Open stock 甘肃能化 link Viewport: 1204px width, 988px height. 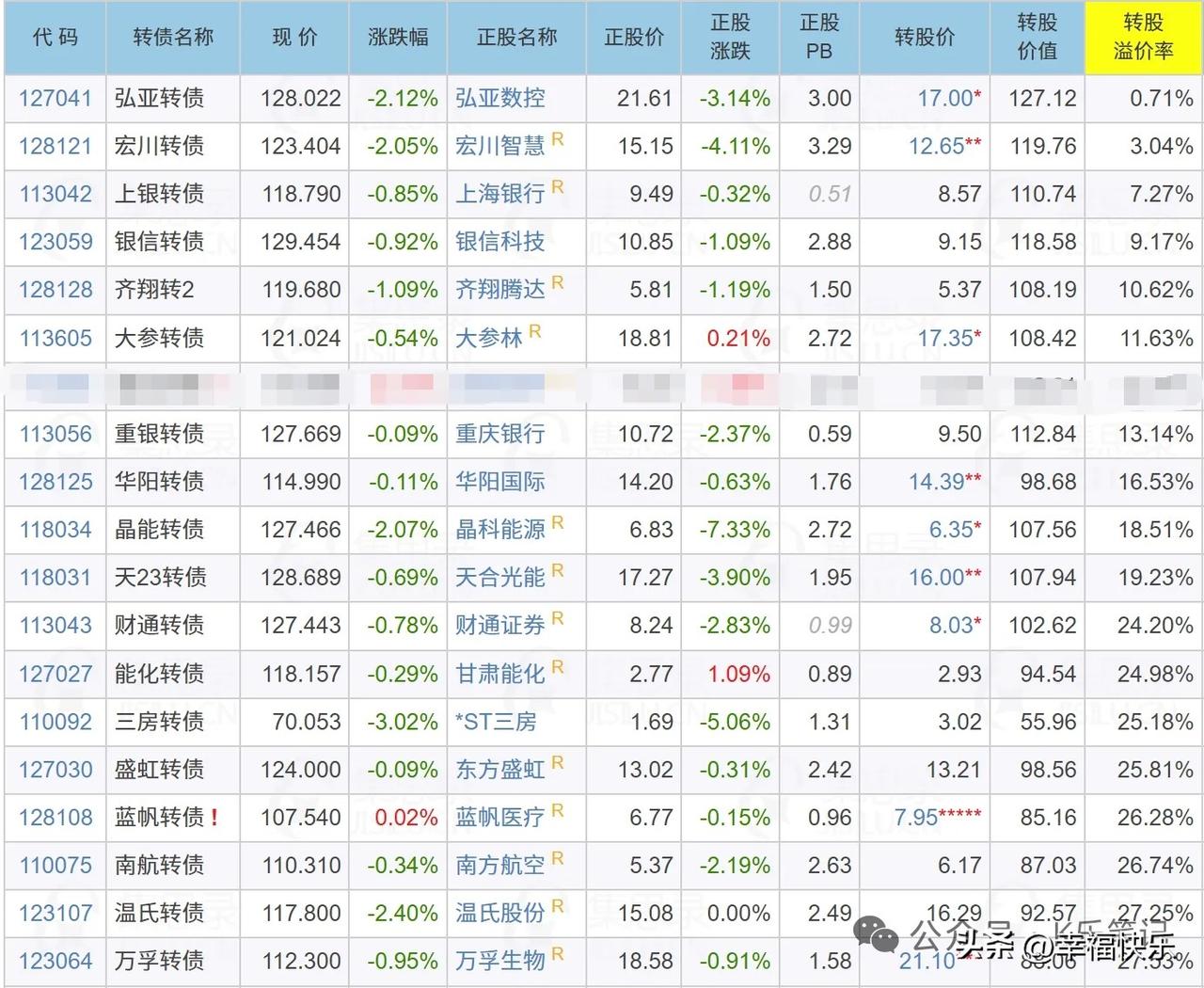point(499,674)
